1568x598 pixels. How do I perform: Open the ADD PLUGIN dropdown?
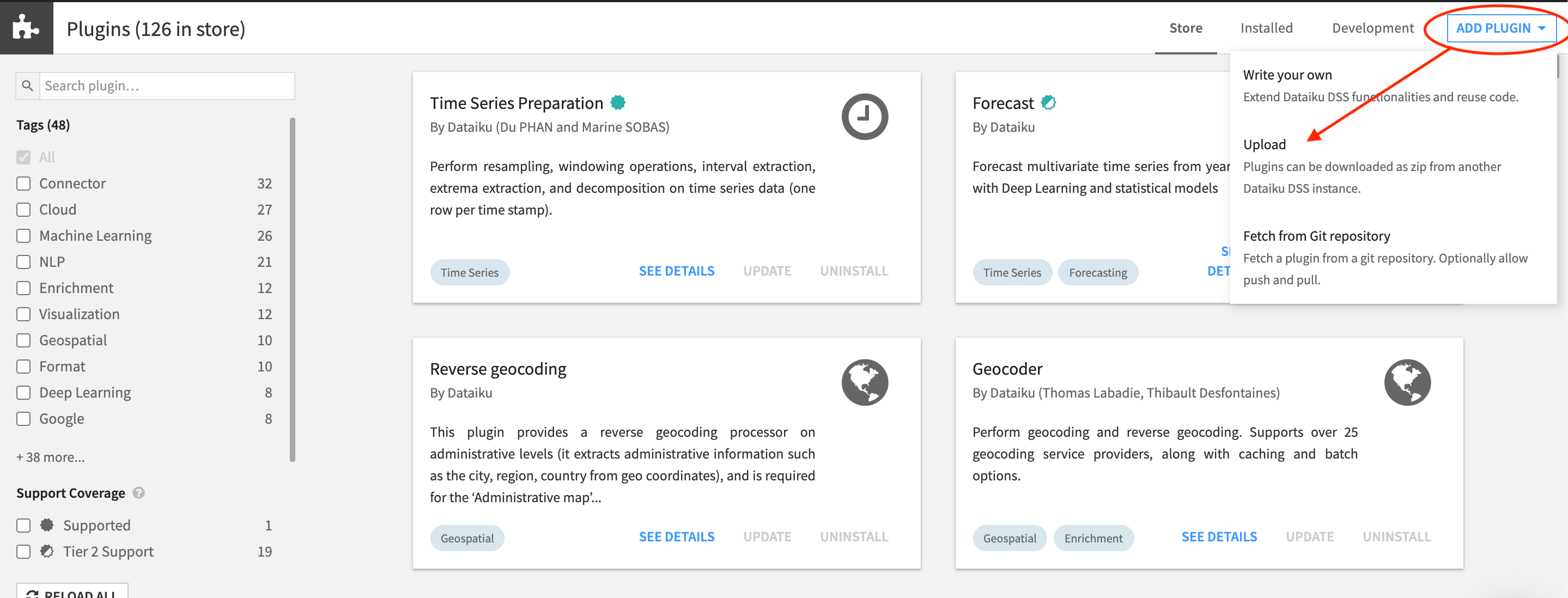[1500, 28]
